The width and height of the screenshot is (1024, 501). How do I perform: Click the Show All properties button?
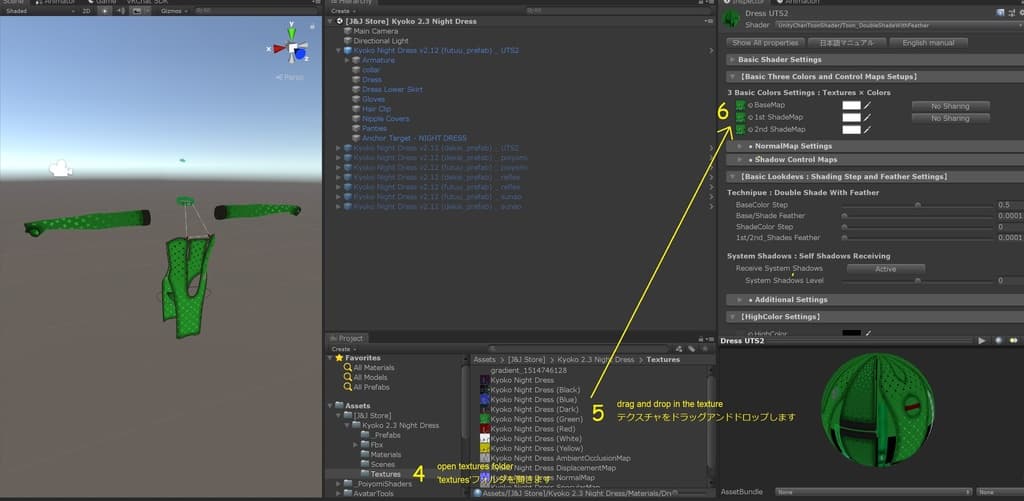[765, 43]
